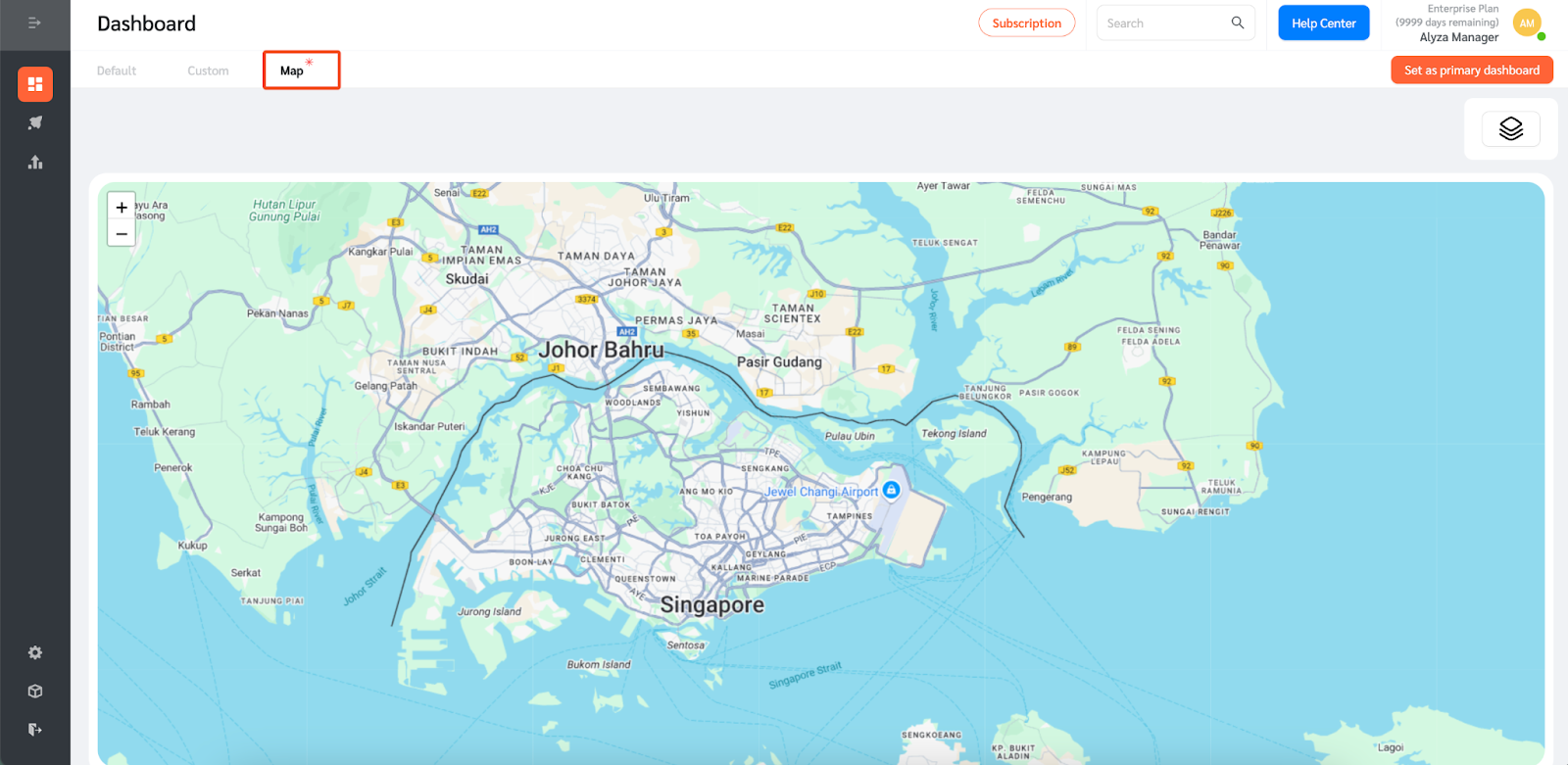Click Pekan Nanas label on the map
The width and height of the screenshot is (1568, 765).
pos(277,313)
